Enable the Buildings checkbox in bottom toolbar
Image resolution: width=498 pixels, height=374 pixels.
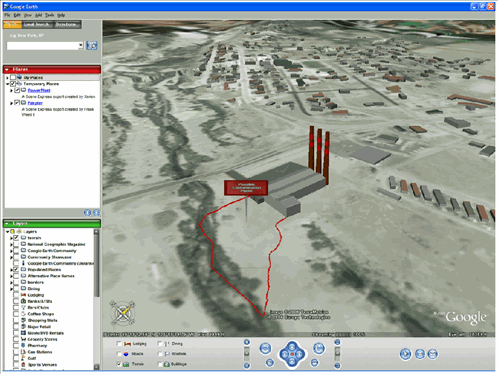[x=160, y=364]
